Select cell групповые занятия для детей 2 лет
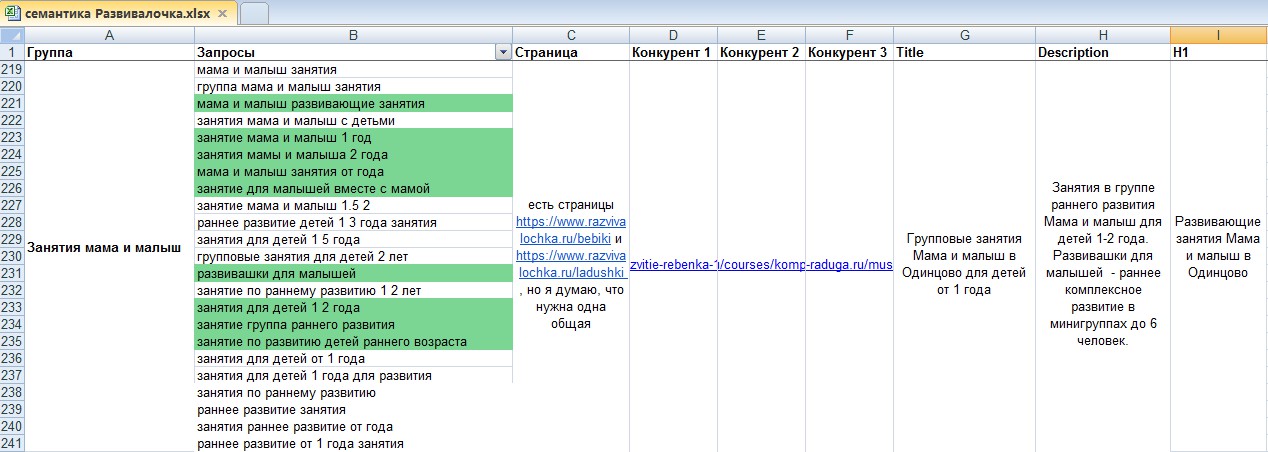The height and width of the screenshot is (452, 1268). [353, 257]
